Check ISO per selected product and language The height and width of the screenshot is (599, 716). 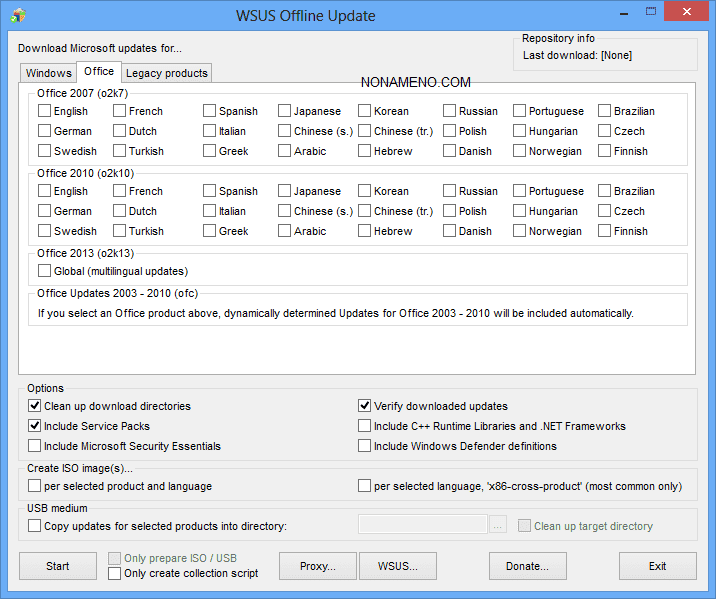tap(36, 486)
